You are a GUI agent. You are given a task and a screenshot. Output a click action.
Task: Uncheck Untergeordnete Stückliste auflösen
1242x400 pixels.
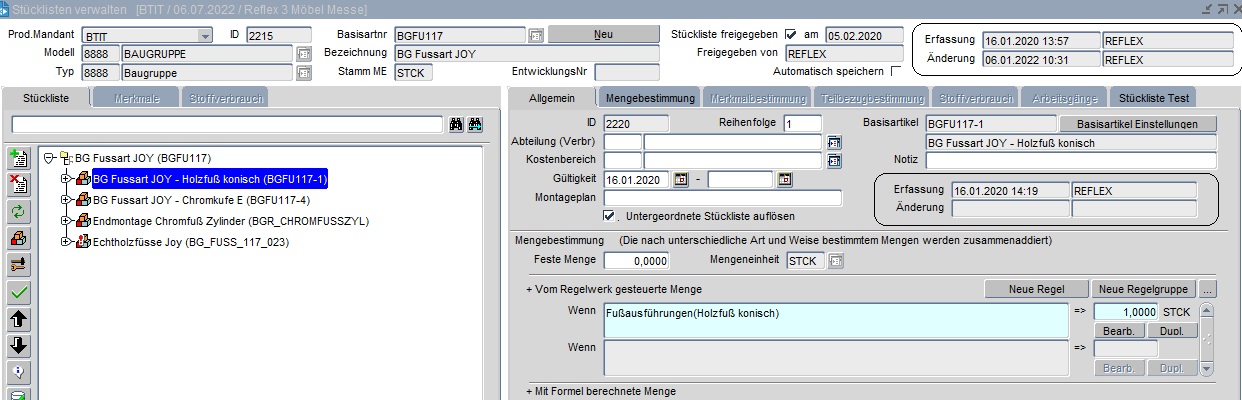coord(609,216)
